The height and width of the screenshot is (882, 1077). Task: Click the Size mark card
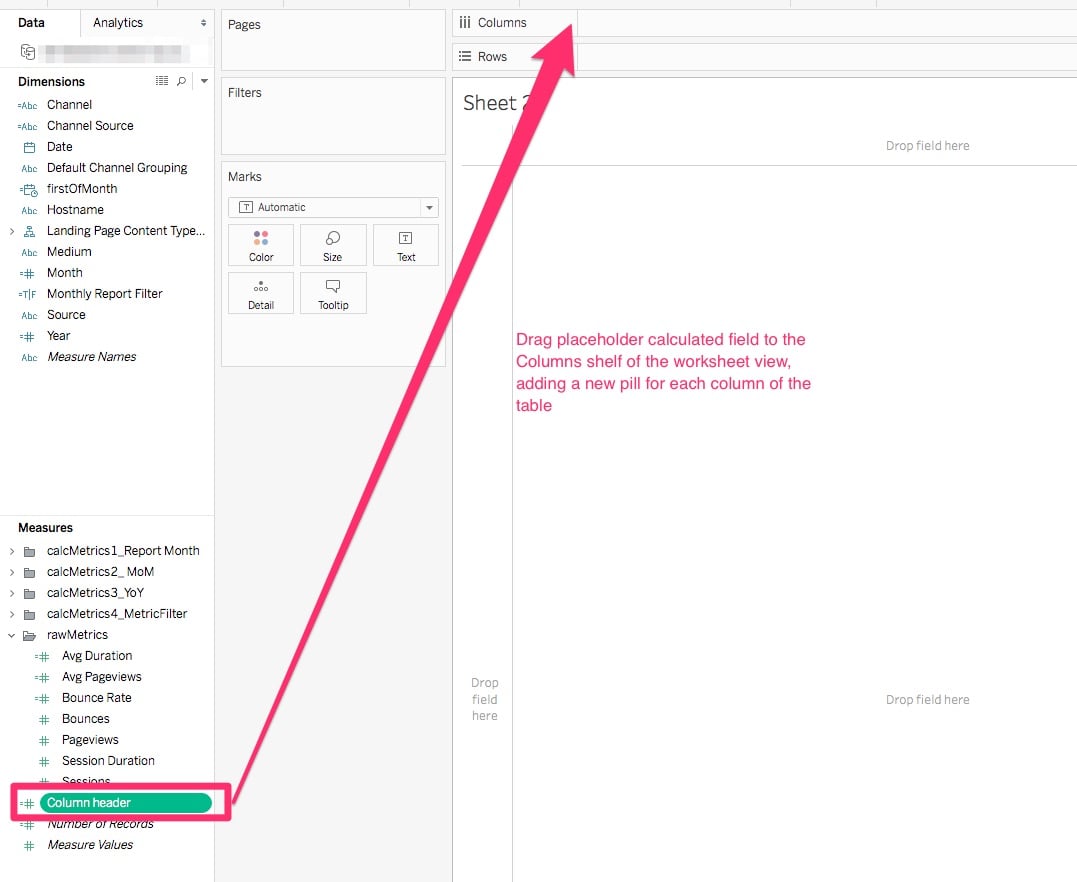pos(333,245)
